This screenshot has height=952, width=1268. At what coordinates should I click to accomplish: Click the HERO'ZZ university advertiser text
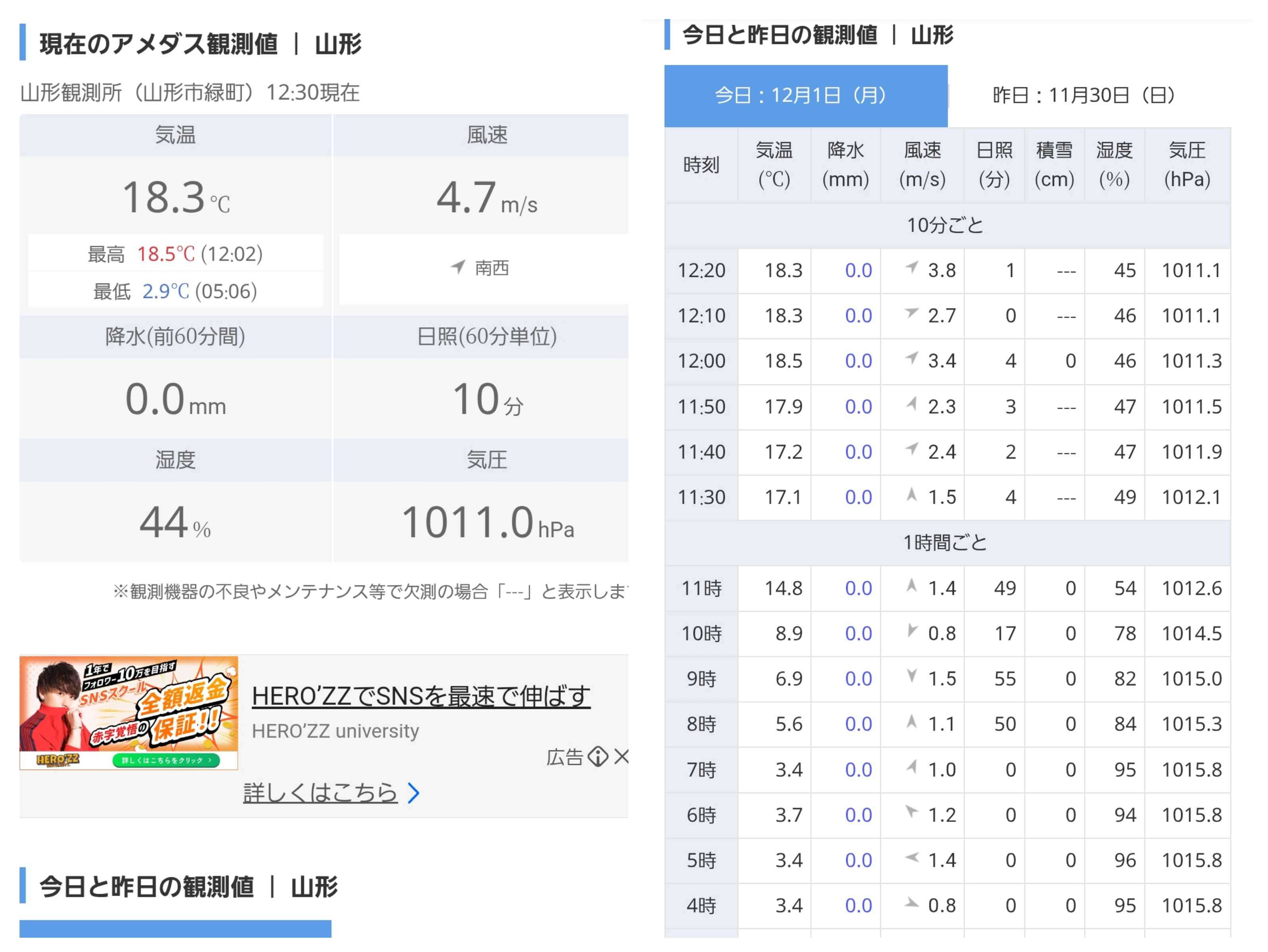(x=335, y=731)
